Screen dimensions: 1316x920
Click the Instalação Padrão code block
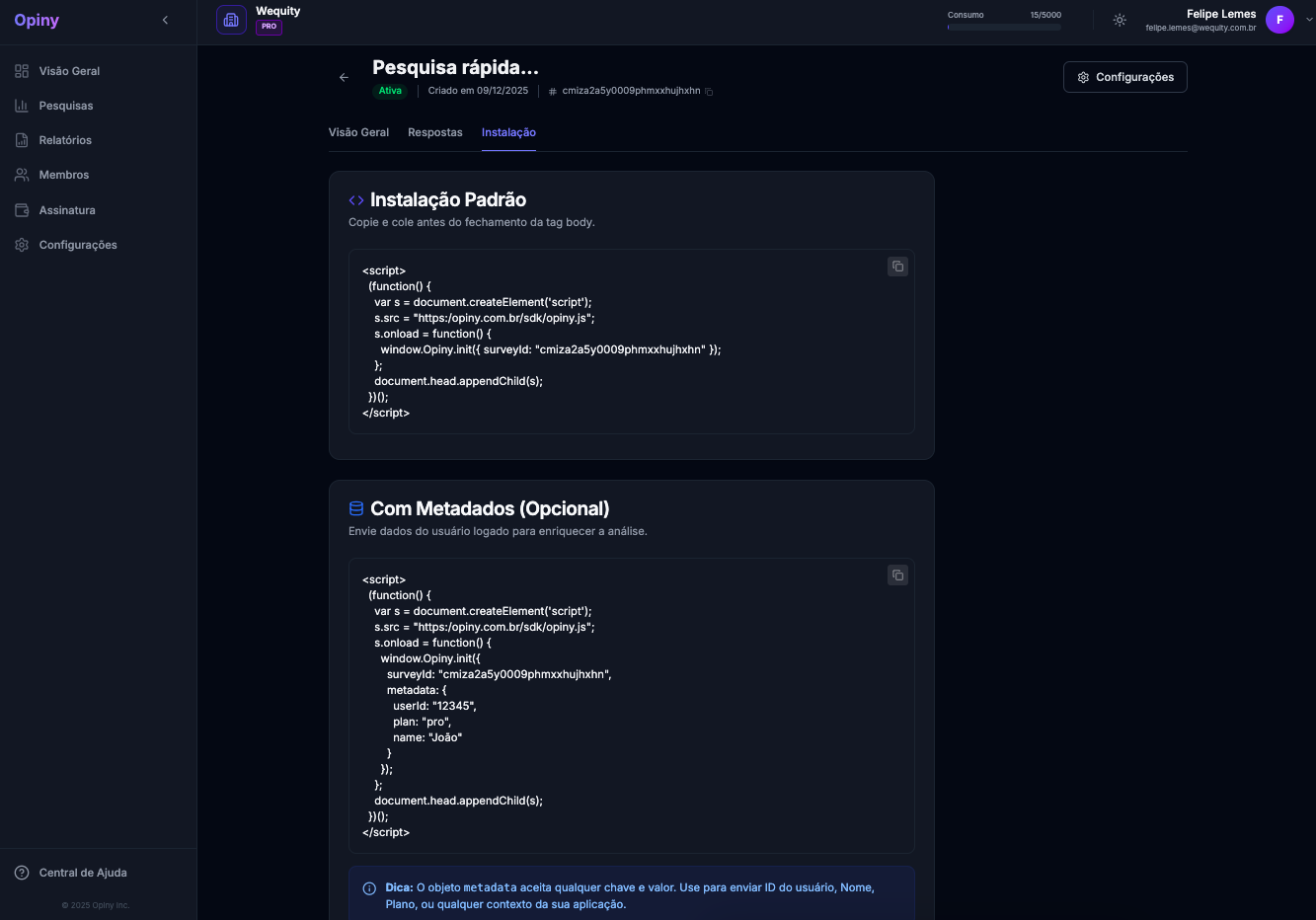pos(632,342)
